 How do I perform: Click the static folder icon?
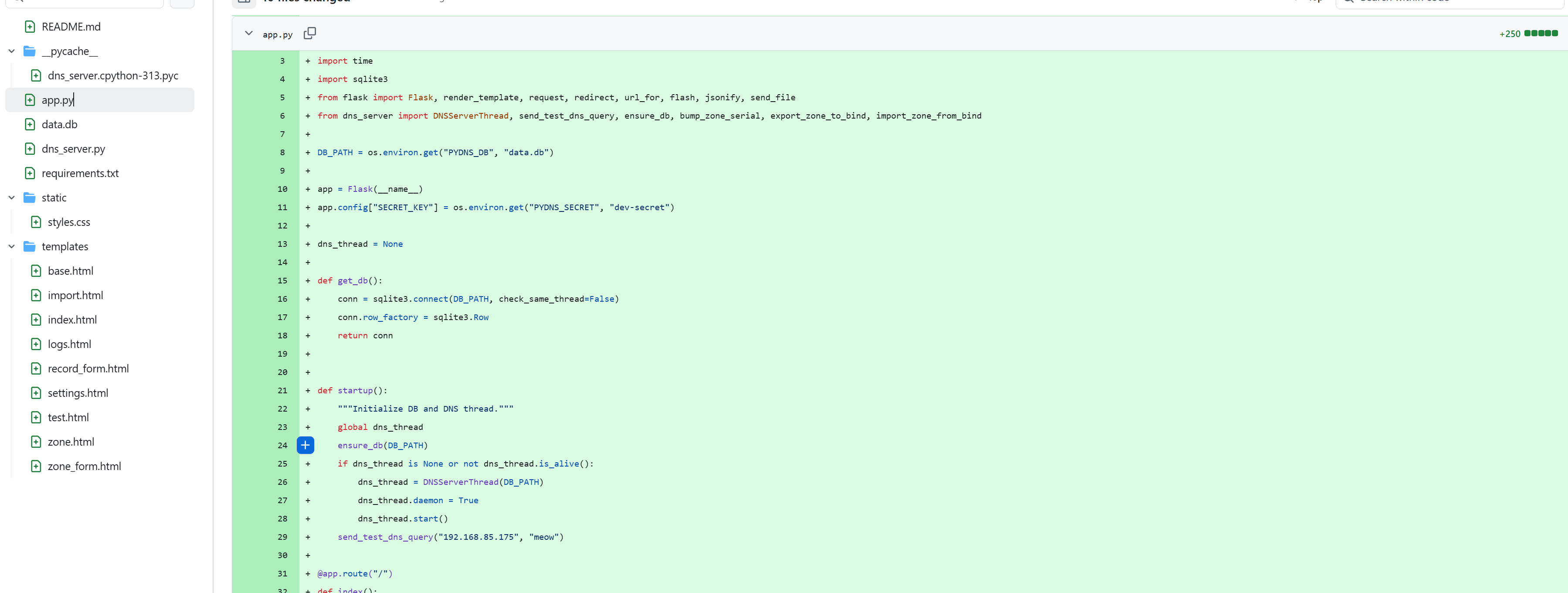[x=29, y=197]
